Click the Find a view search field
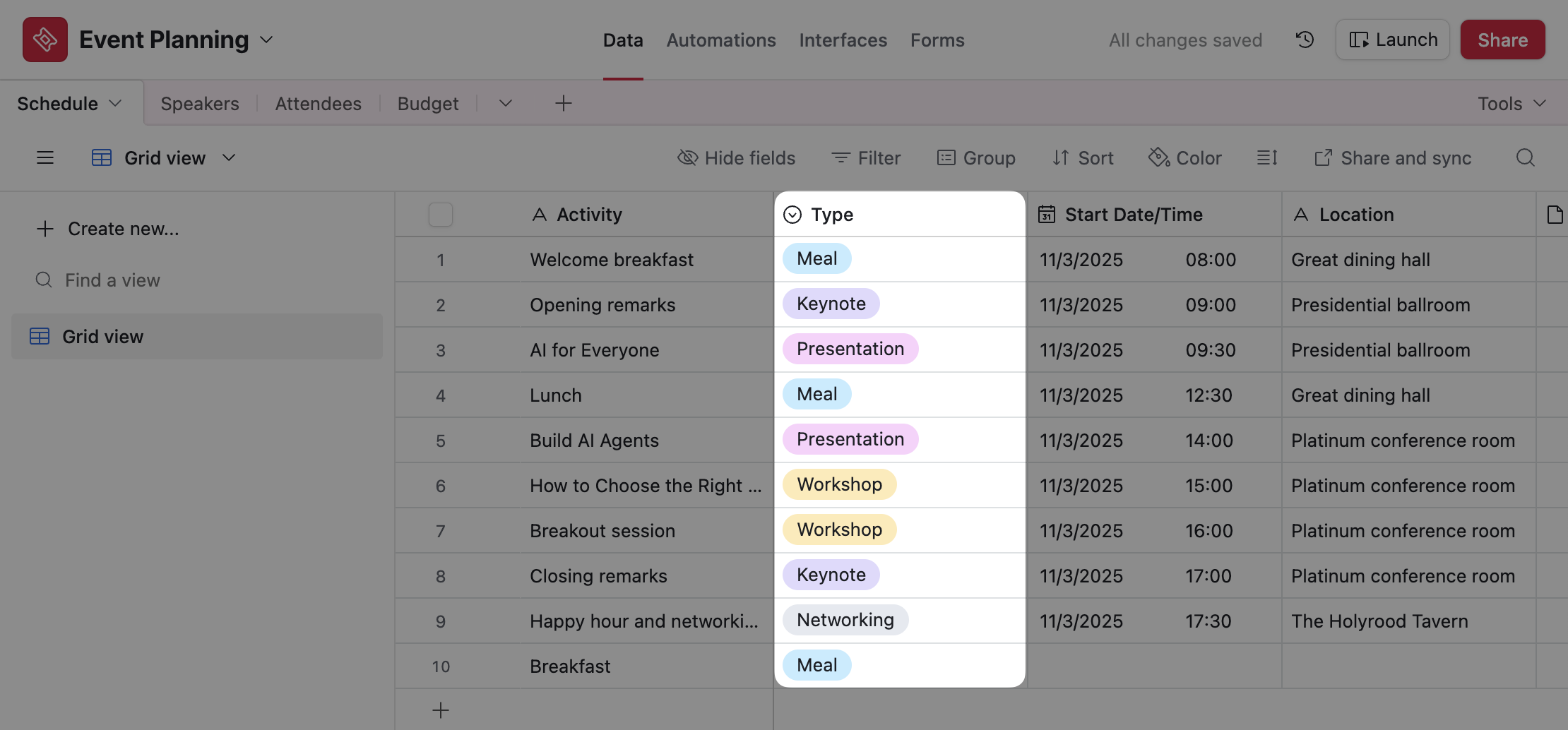The height and width of the screenshot is (730, 1568). click(113, 280)
